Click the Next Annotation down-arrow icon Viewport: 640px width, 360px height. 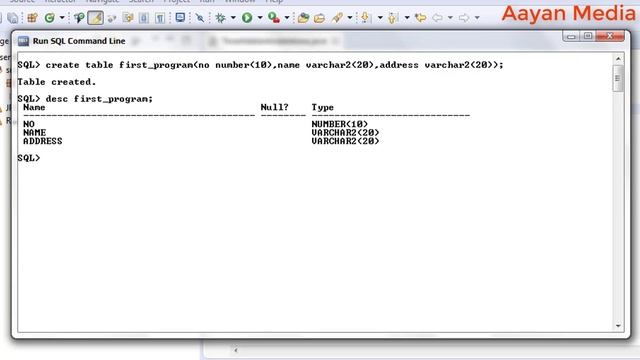(x=365, y=18)
